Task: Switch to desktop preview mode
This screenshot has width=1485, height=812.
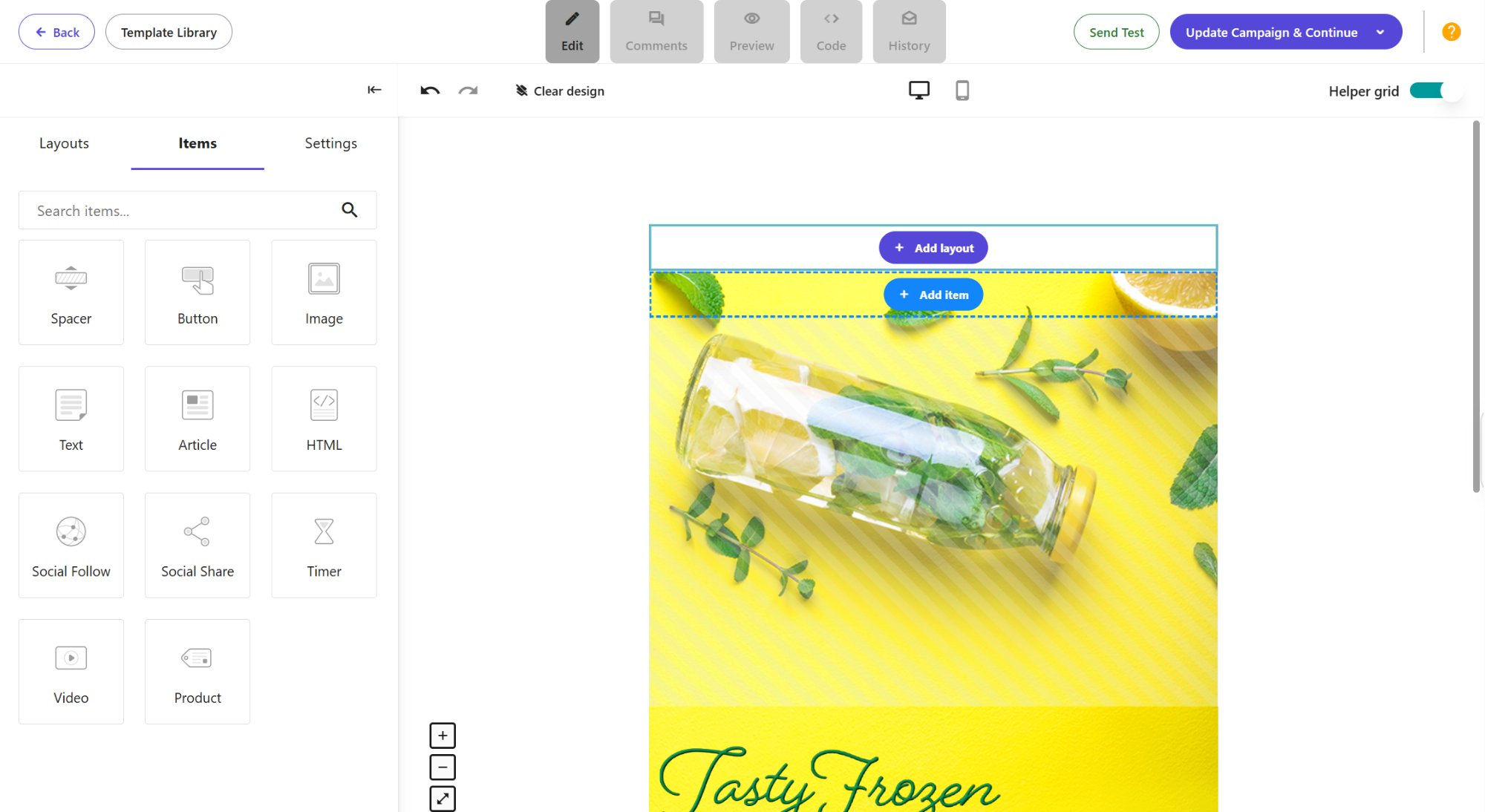Action: point(919,91)
